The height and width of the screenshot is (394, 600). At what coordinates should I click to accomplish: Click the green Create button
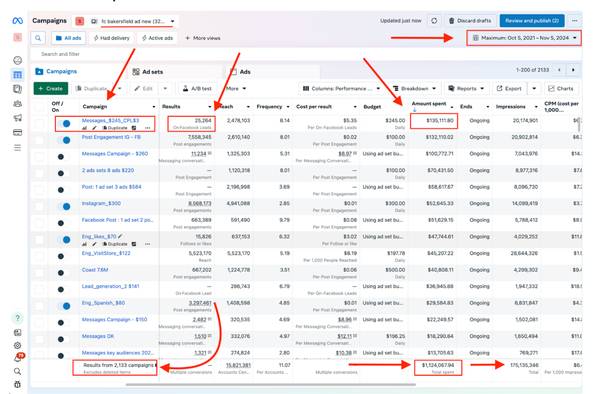(51, 89)
